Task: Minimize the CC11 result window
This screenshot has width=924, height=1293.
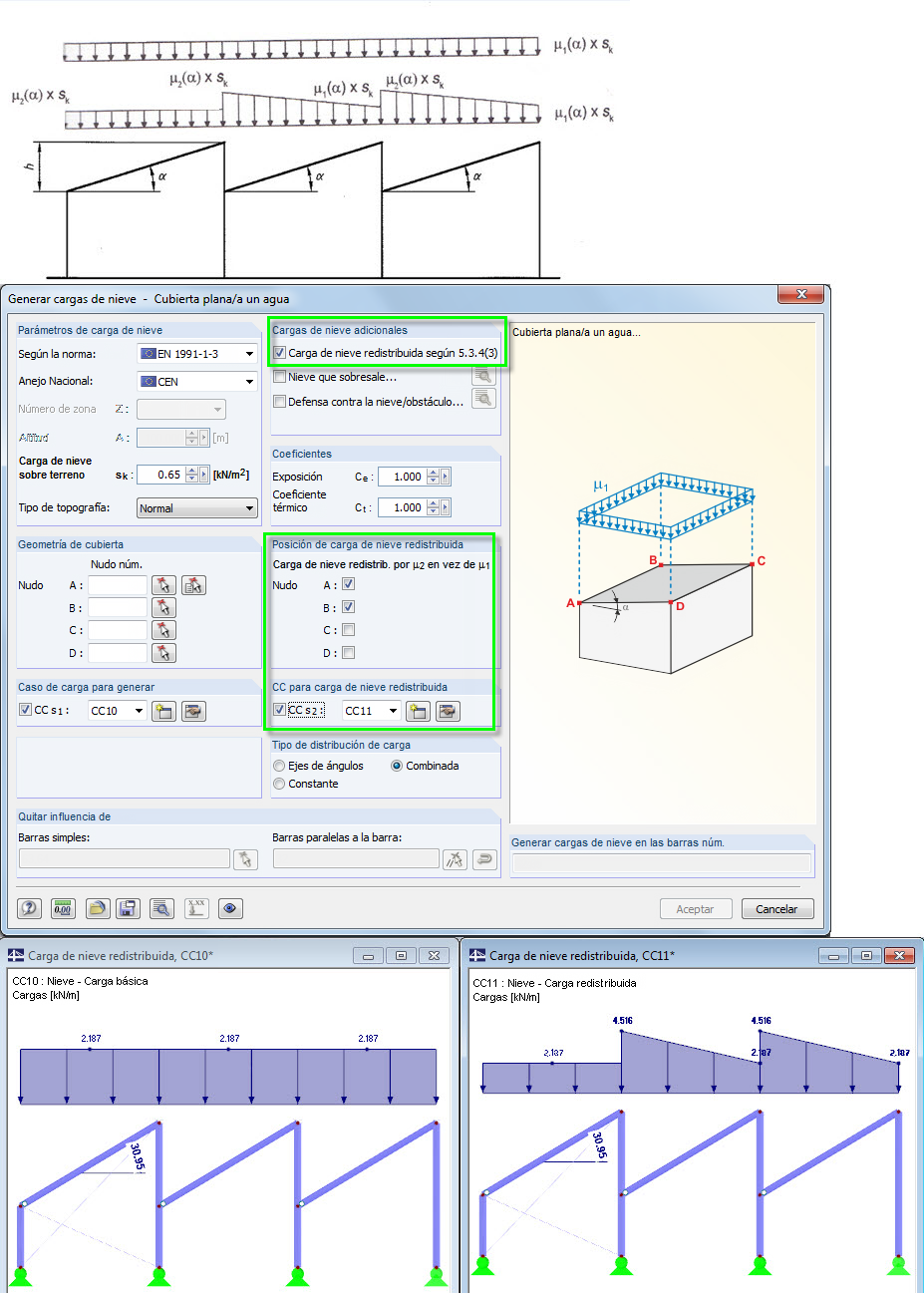Action: [833, 956]
